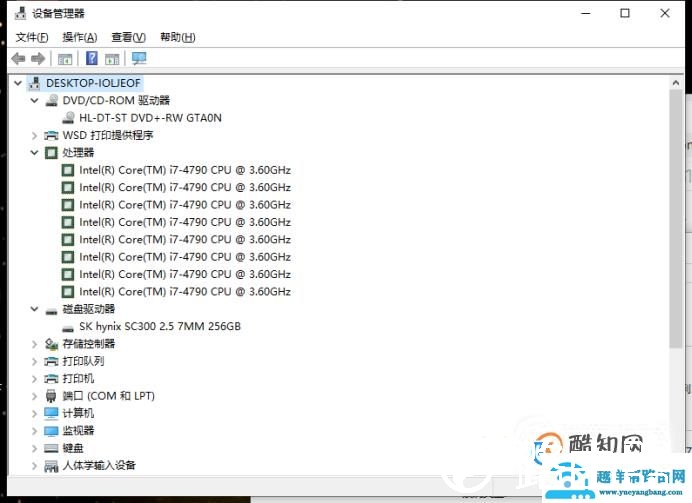692x503 pixels.
Task: Expand the 键盘 node
Action: coord(34,448)
